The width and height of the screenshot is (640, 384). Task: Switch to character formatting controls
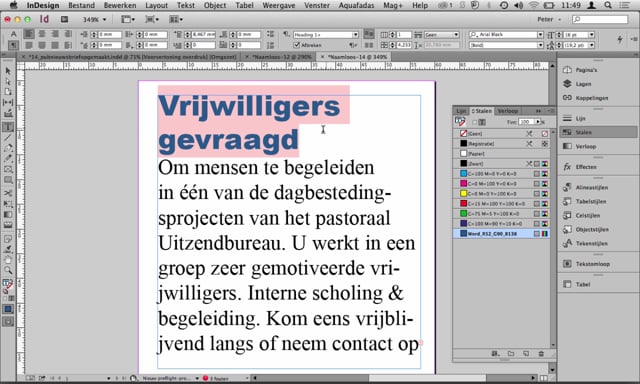tap(13, 34)
